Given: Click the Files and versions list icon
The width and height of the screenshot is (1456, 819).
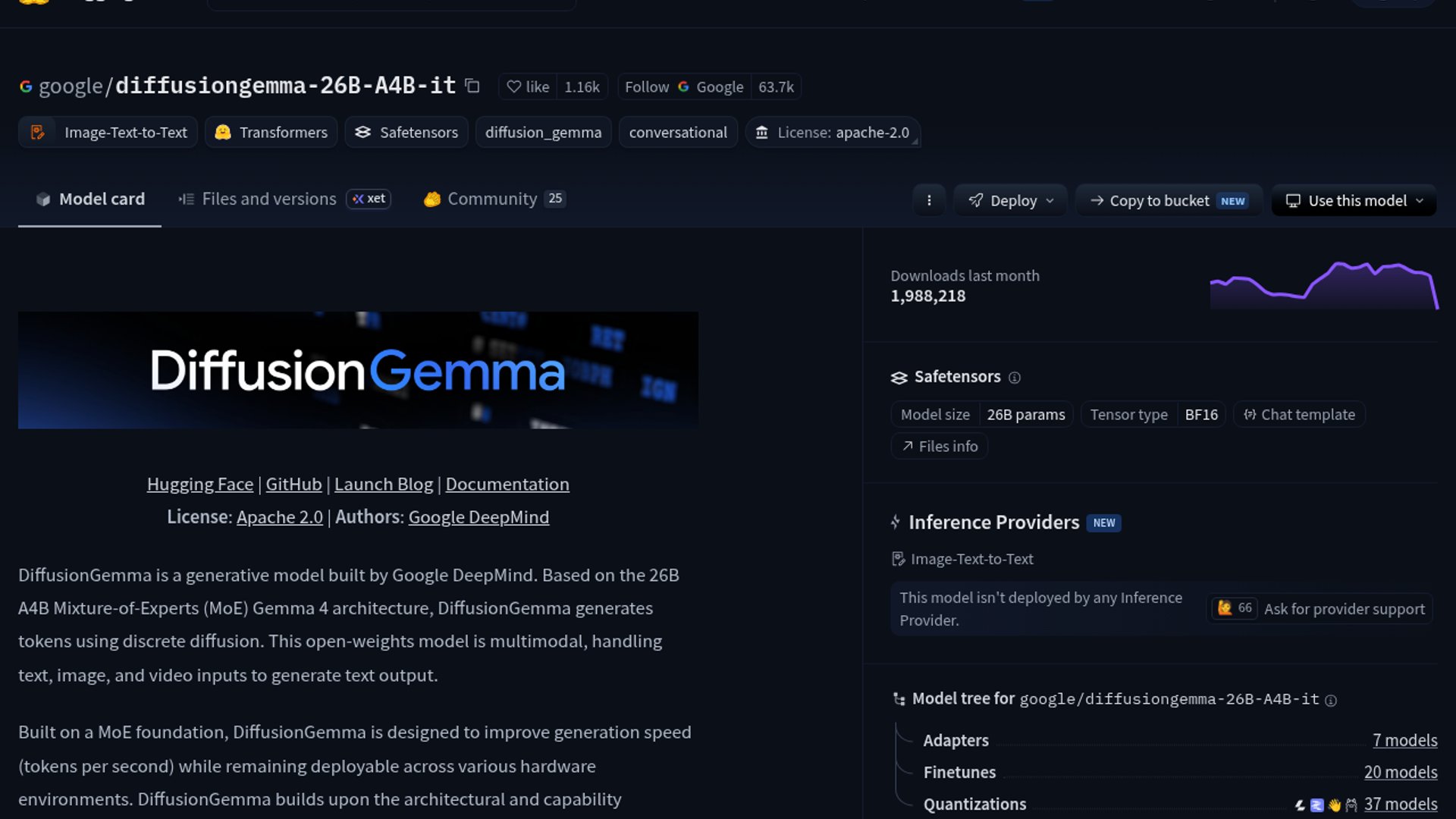Looking at the screenshot, I should [186, 199].
